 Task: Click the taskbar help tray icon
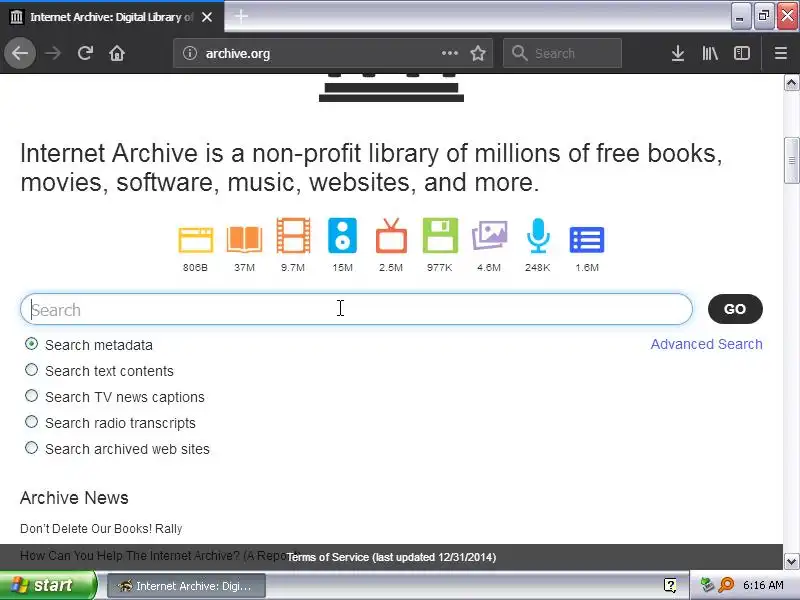pos(670,585)
